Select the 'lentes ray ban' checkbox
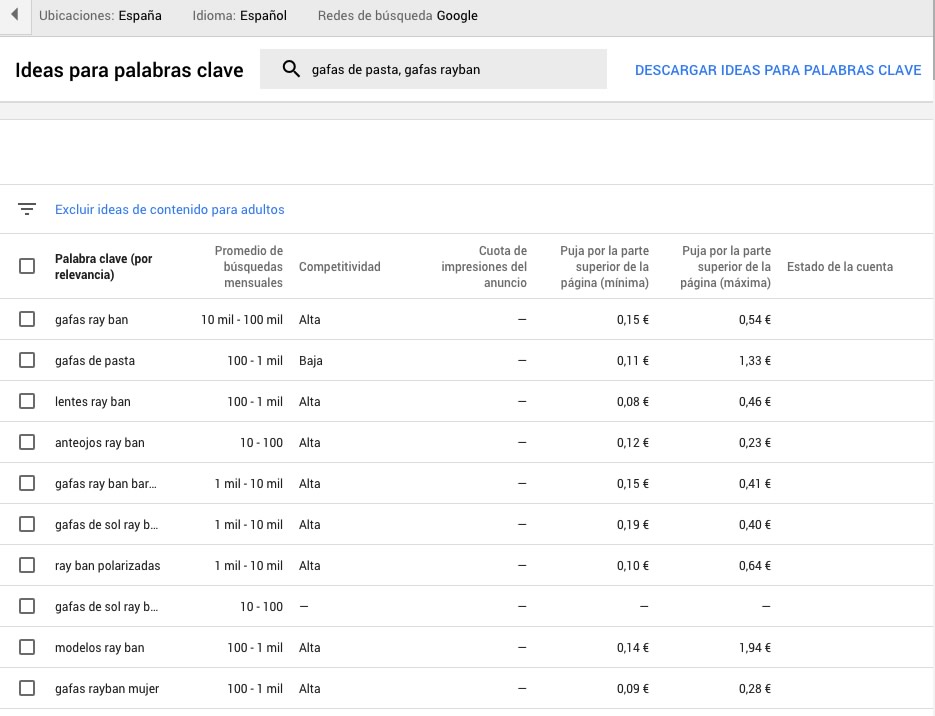The height and width of the screenshot is (716, 935). 27,401
